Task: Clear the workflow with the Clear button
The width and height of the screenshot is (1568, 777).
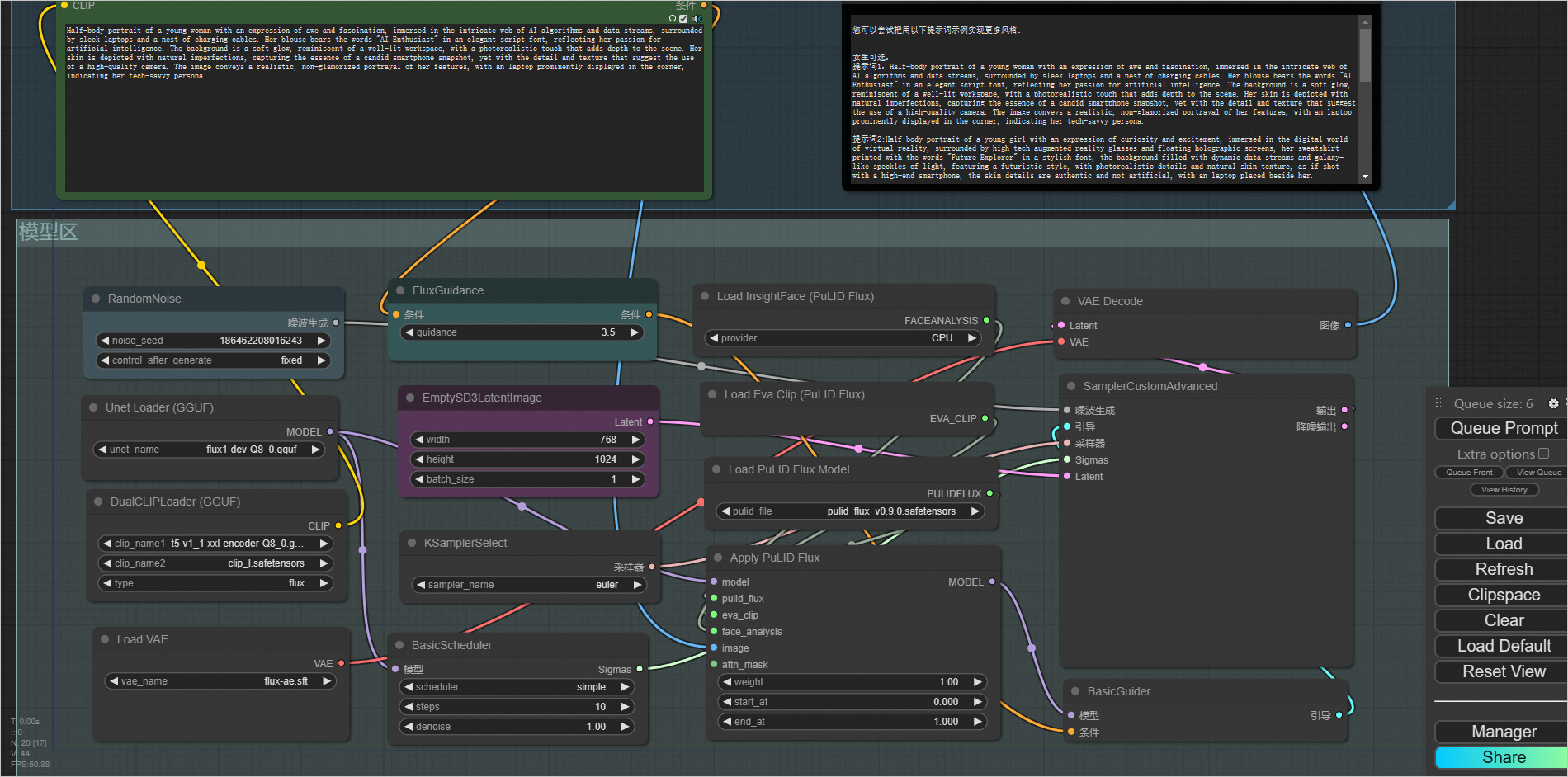Action: 1504,620
